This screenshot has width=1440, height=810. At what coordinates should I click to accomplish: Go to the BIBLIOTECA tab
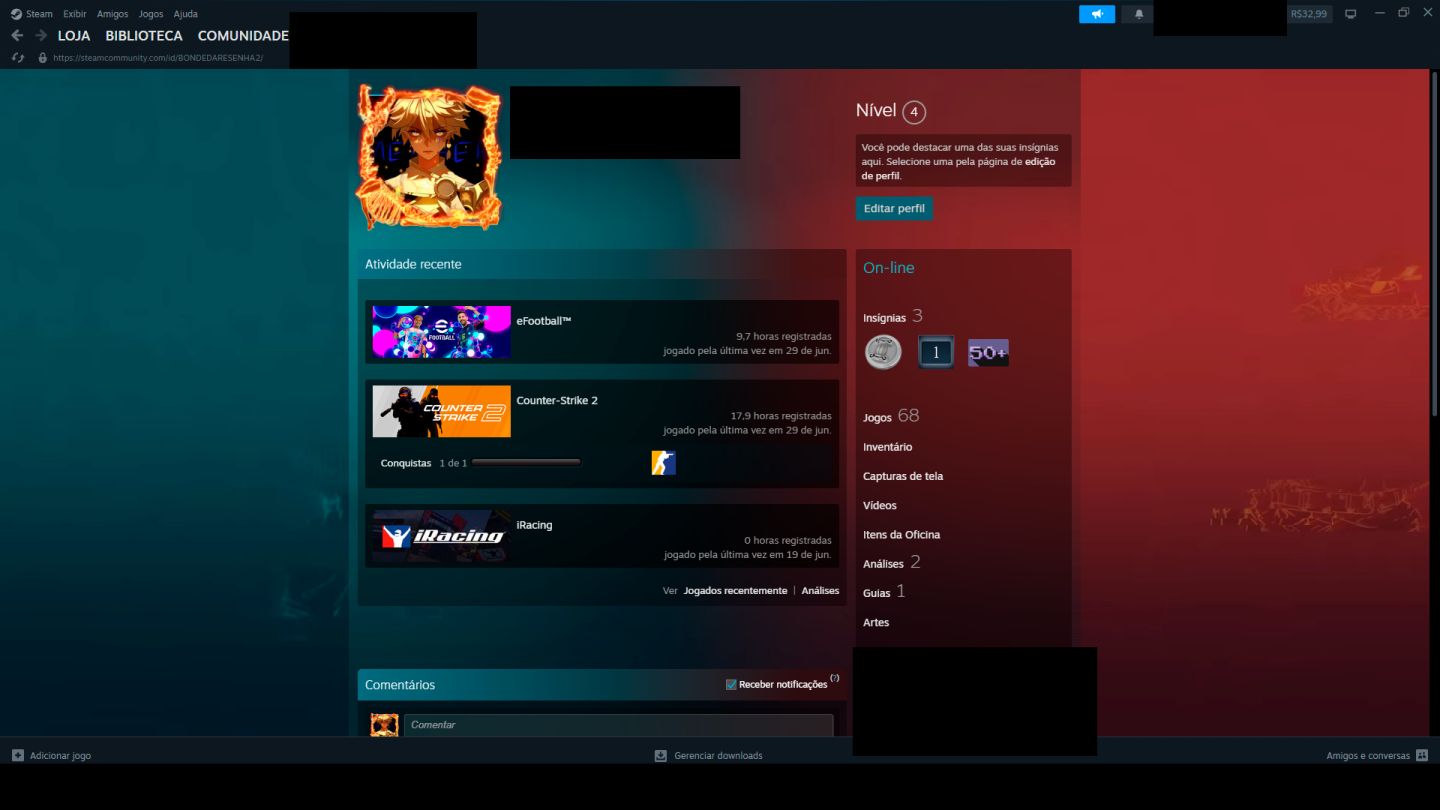(144, 35)
